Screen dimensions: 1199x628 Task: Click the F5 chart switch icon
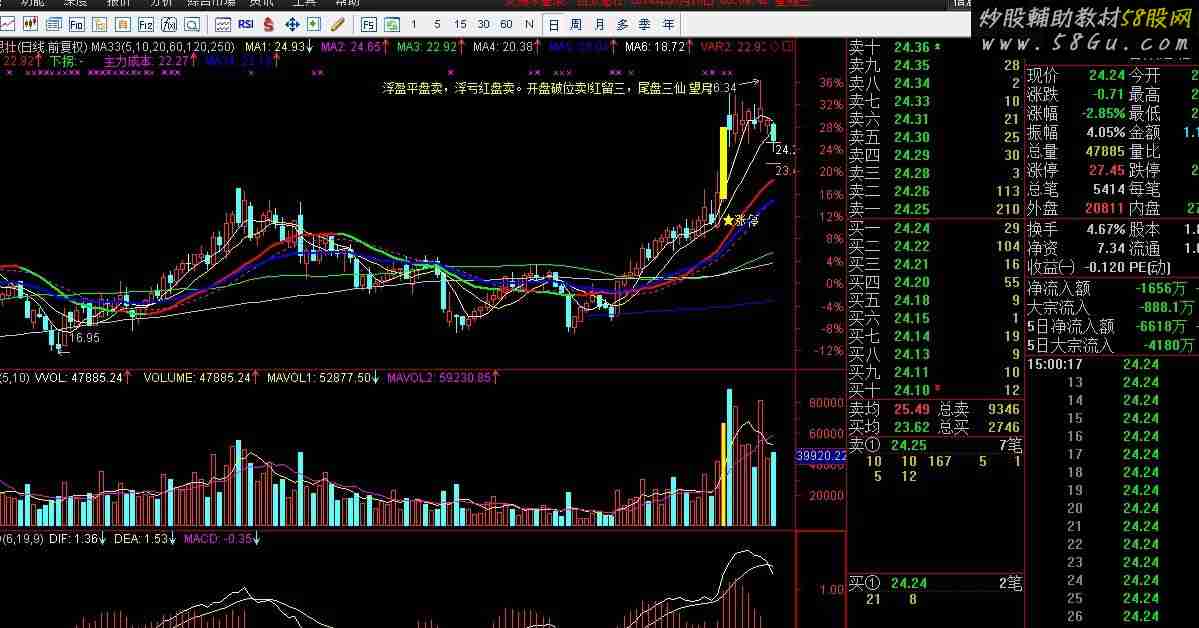click(x=369, y=24)
